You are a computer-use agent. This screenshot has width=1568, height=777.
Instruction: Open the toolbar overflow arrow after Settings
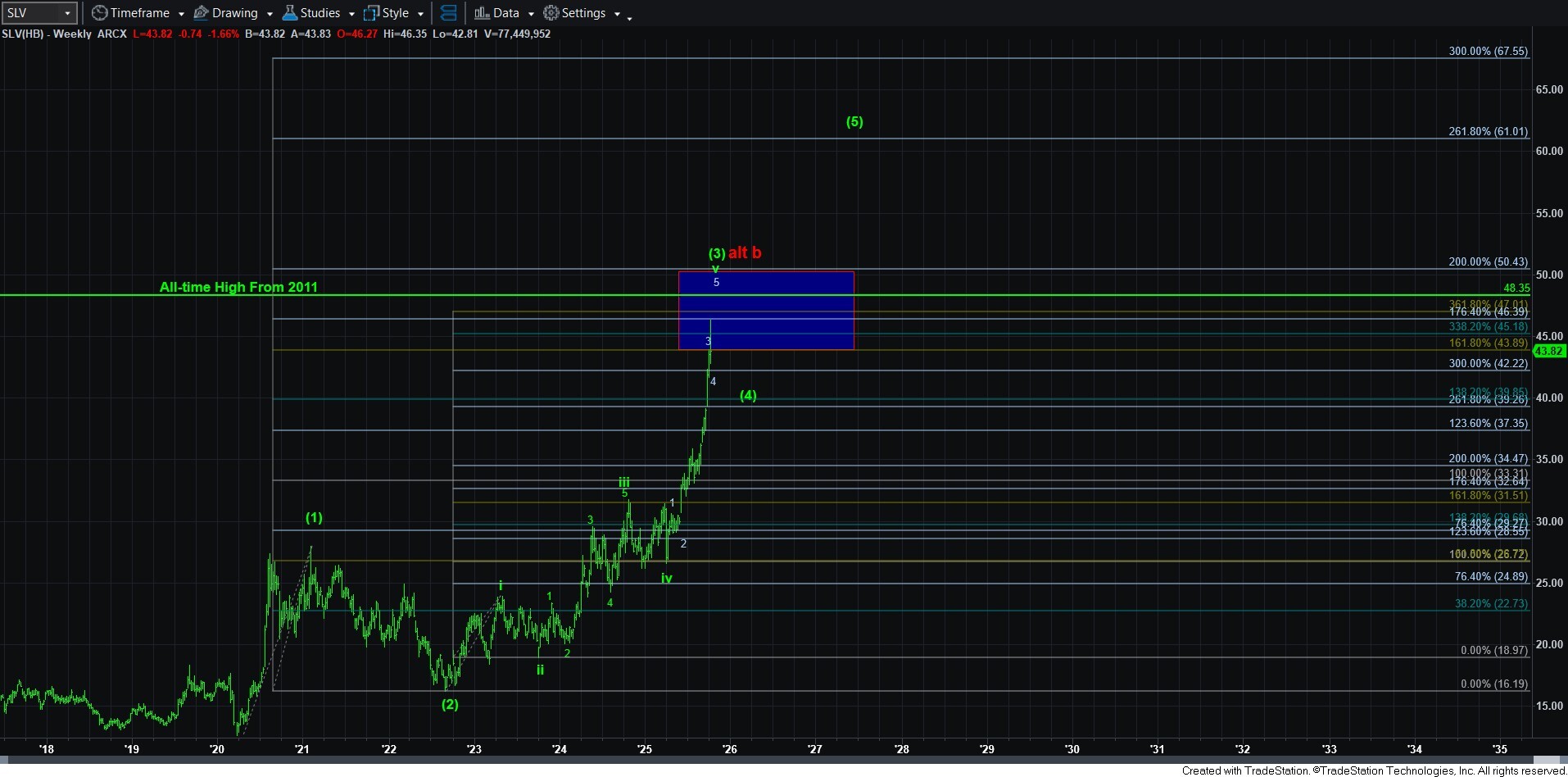point(629,18)
